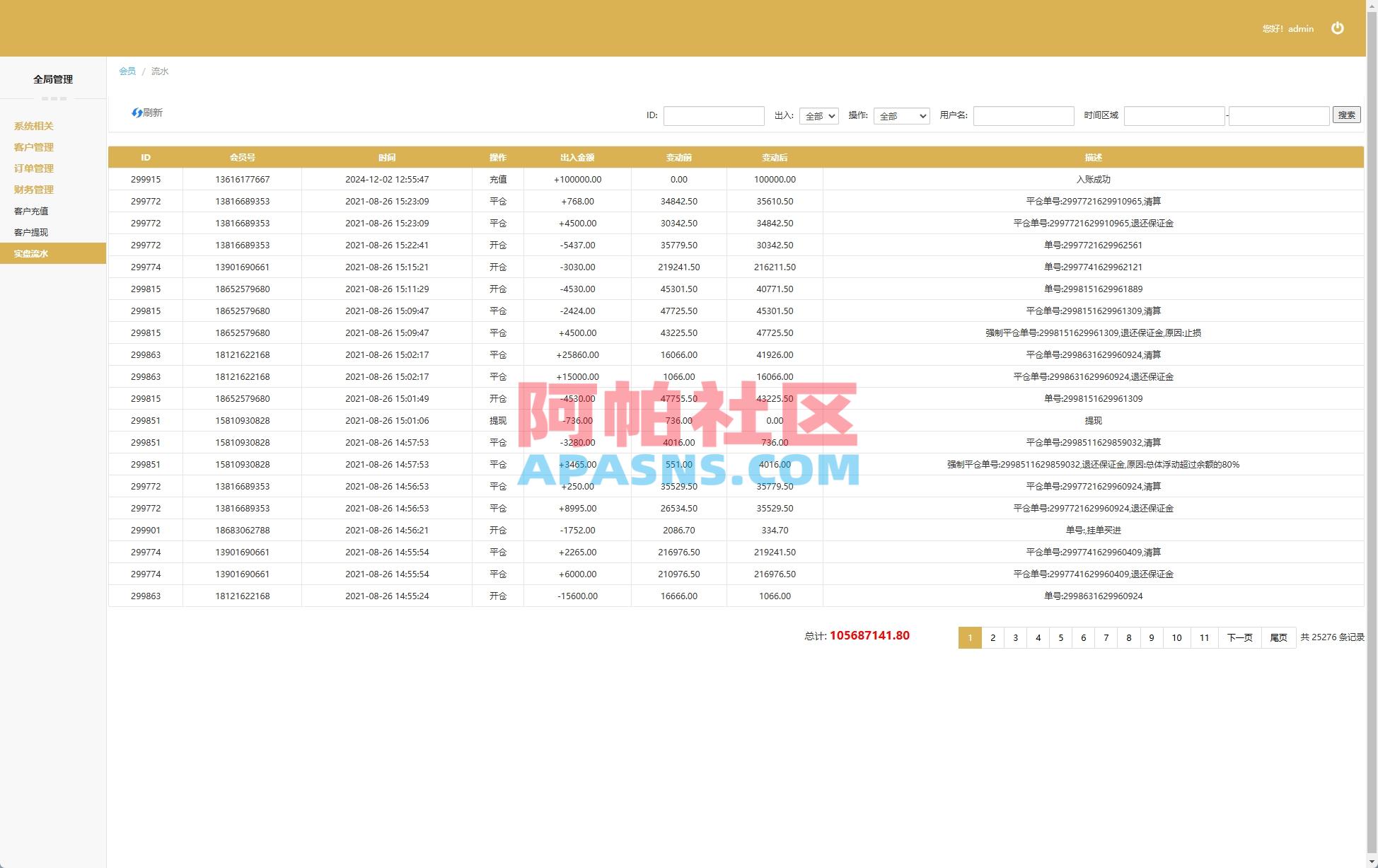Click 下一页 to go to next page
1378x868 pixels.
[1239, 637]
